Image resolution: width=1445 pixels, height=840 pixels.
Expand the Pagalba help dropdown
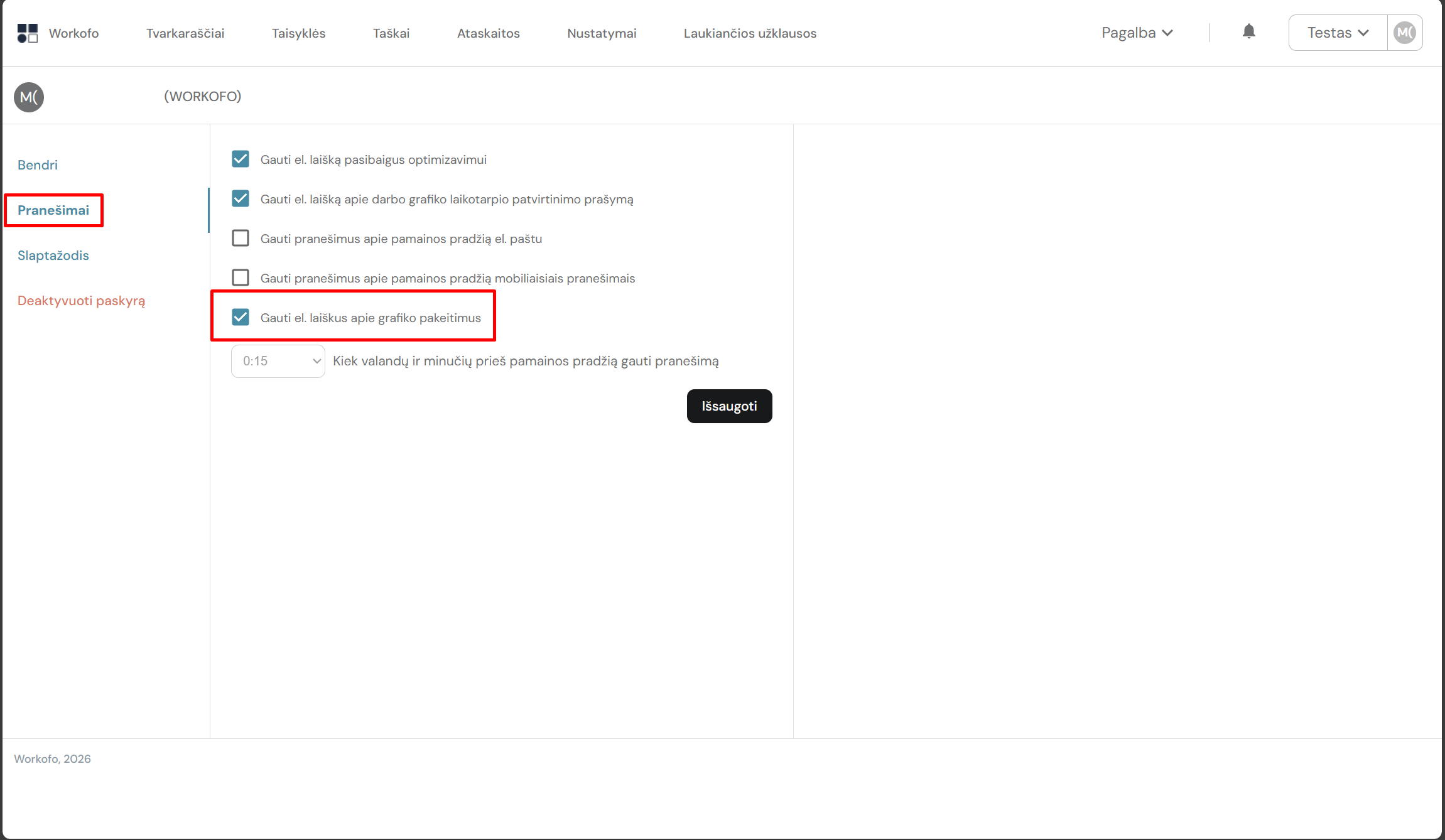1137,33
